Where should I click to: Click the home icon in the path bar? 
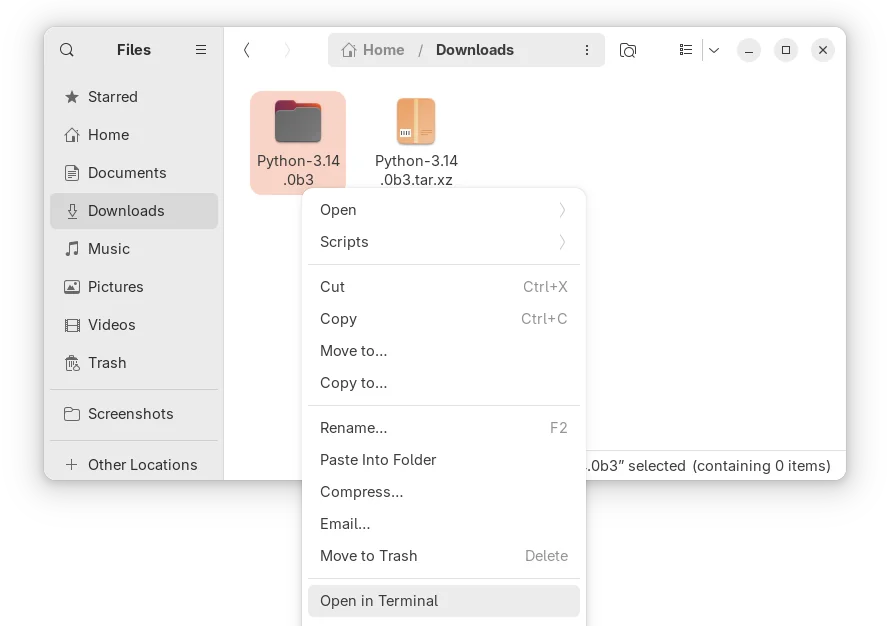[x=348, y=50]
